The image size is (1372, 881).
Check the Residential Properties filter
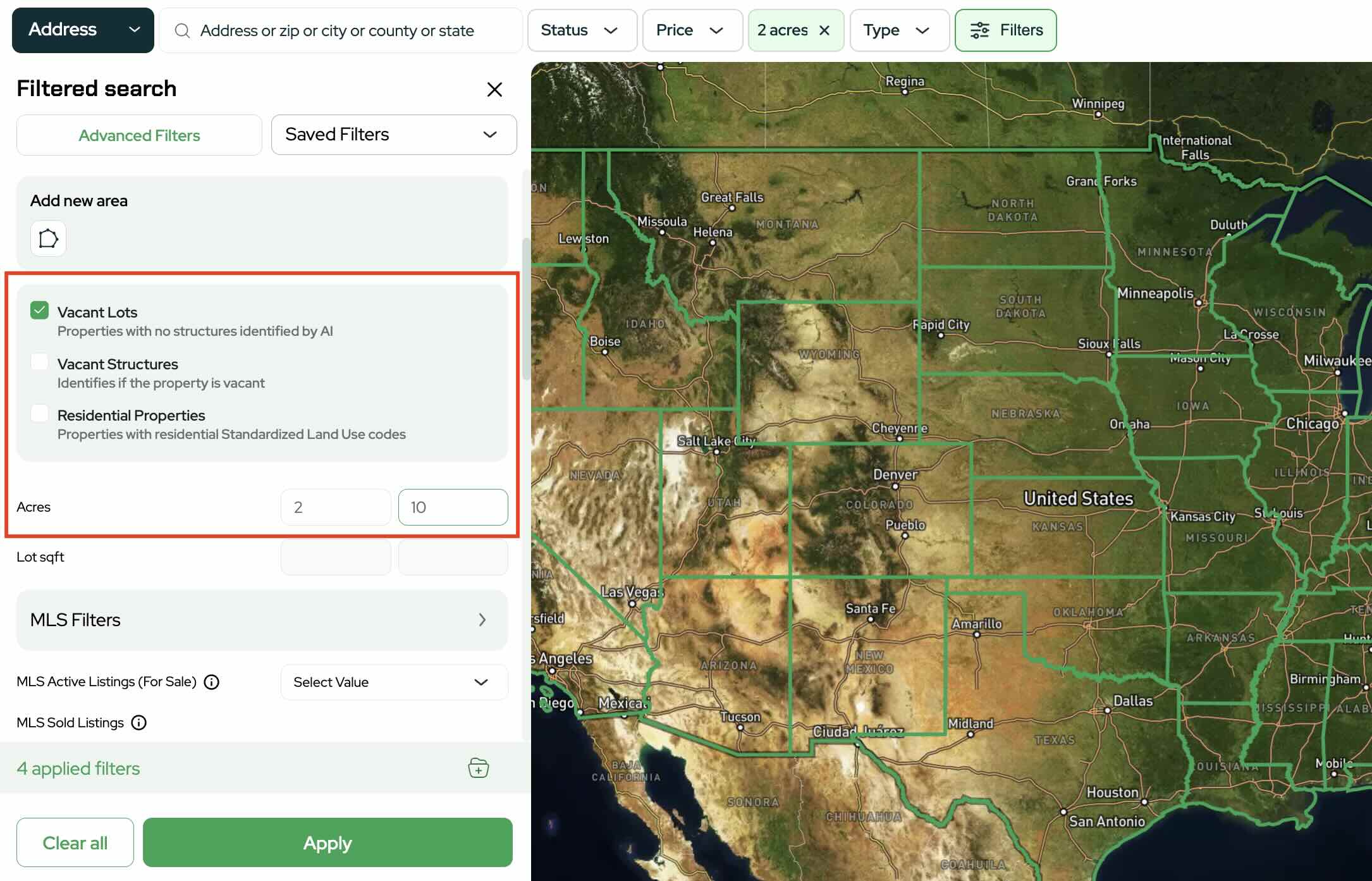tap(40, 413)
